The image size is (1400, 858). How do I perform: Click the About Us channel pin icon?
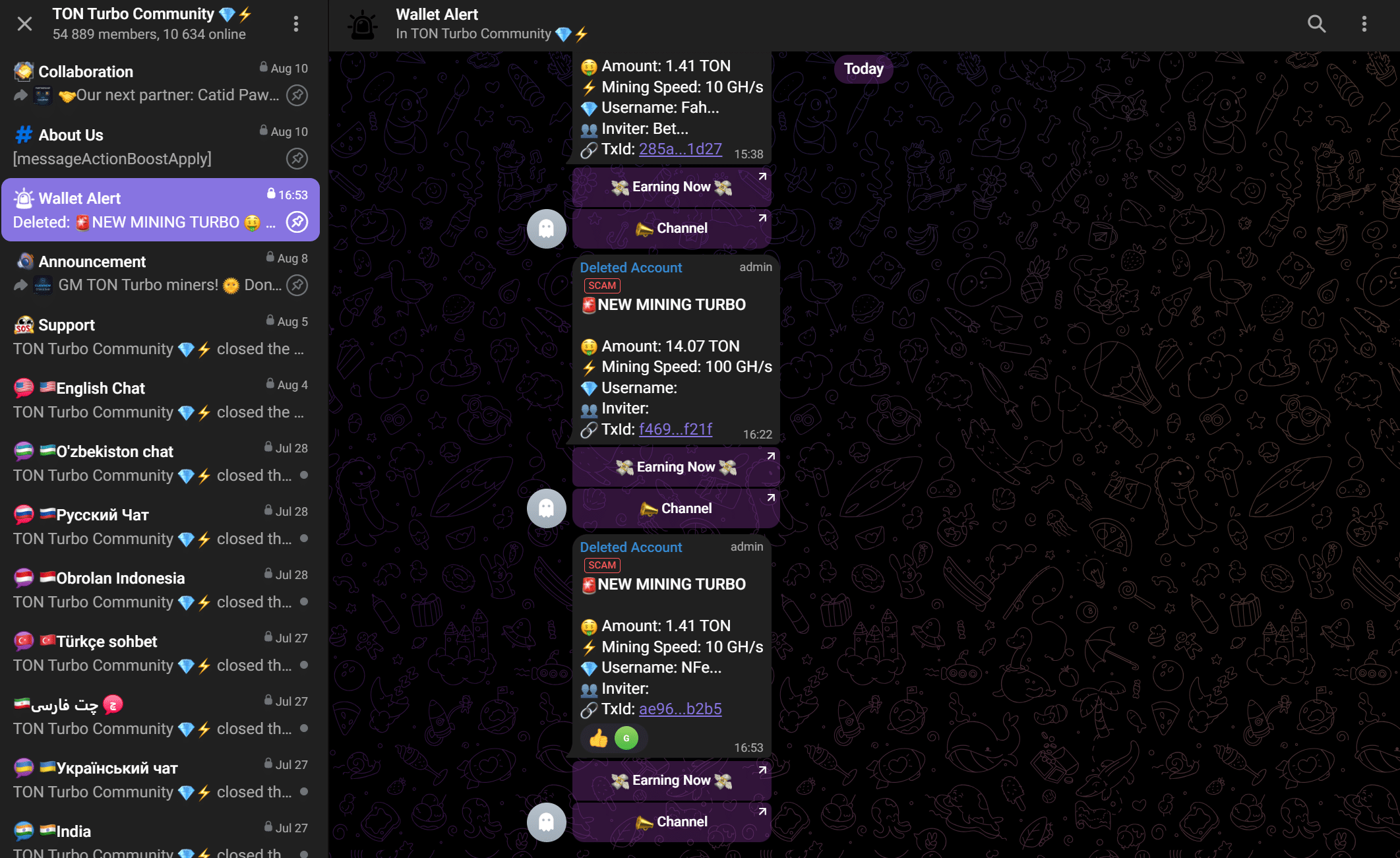297,158
